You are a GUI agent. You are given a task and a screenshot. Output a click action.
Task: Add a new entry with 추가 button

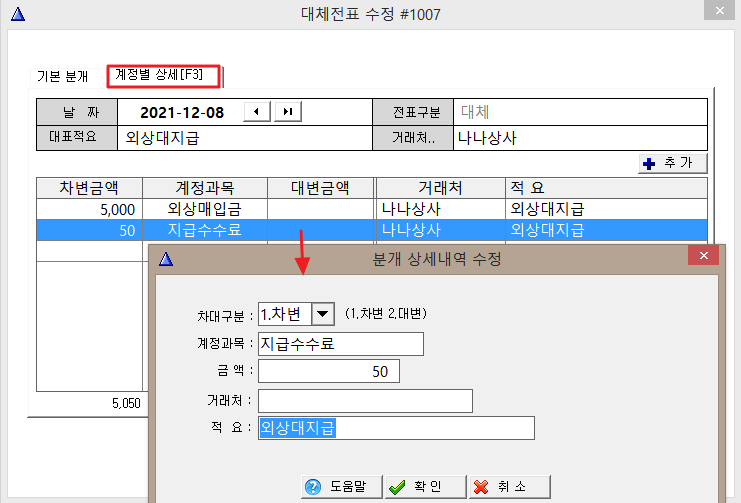672,163
